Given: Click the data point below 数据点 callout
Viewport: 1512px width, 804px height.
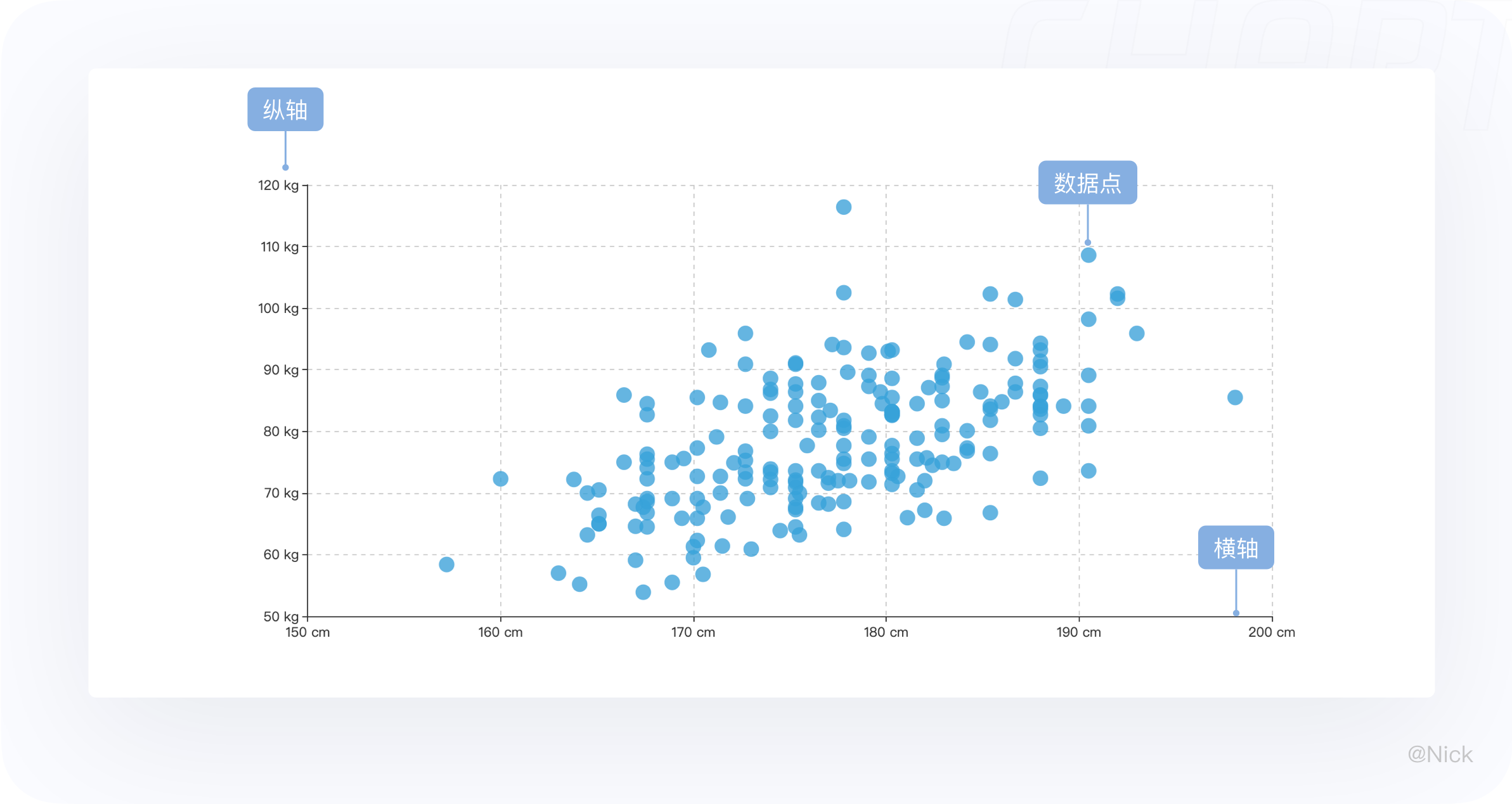Looking at the screenshot, I should point(1088,255).
